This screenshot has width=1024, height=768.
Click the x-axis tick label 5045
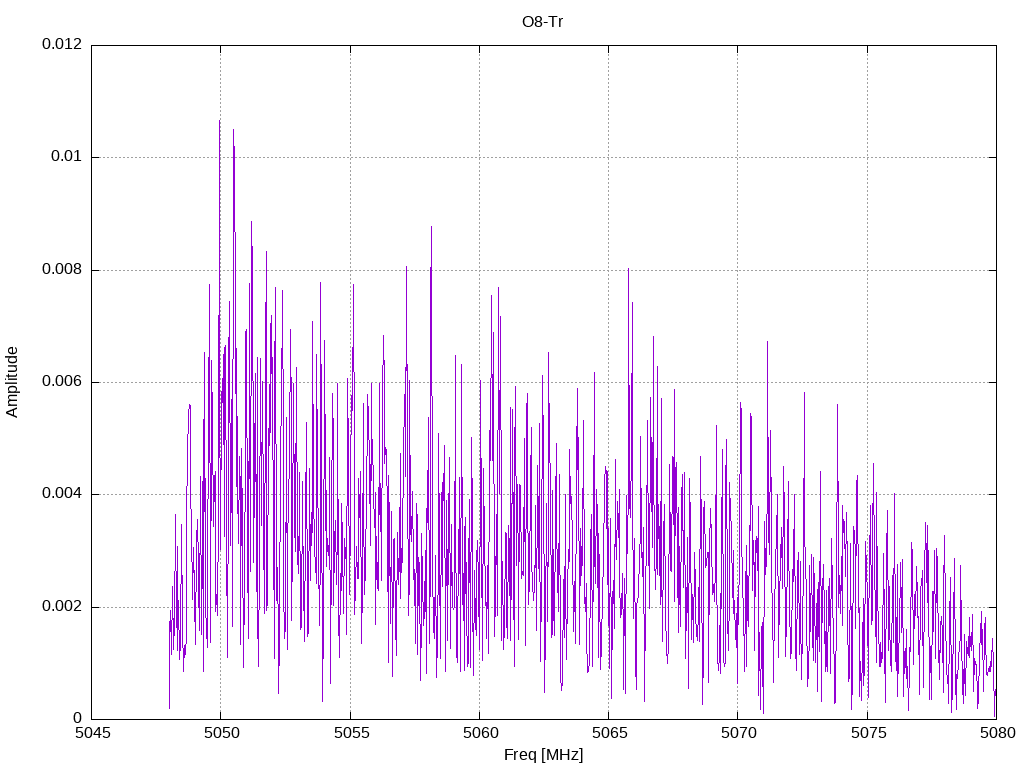tap(92, 733)
